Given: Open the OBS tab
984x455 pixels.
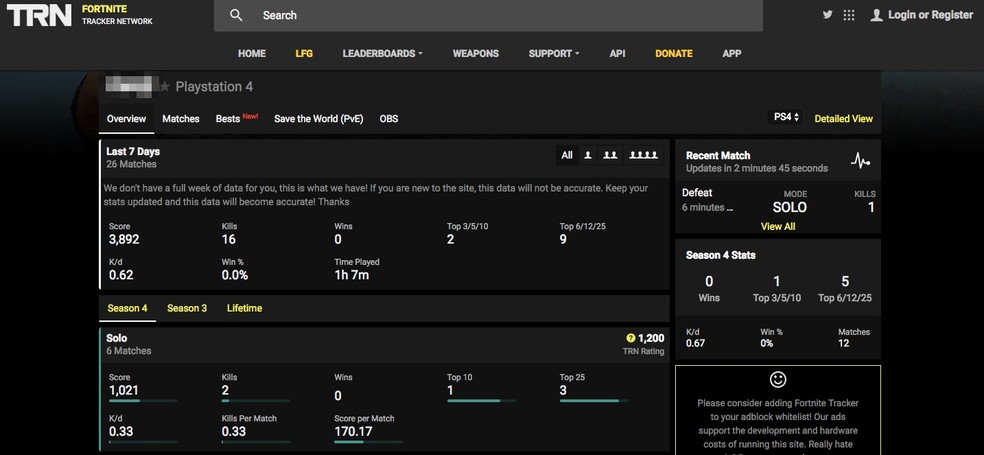Looking at the screenshot, I should 389,119.
